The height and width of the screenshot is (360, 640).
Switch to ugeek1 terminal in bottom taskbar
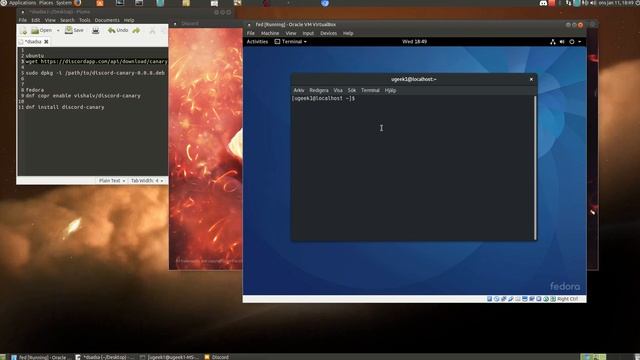pos(169,357)
